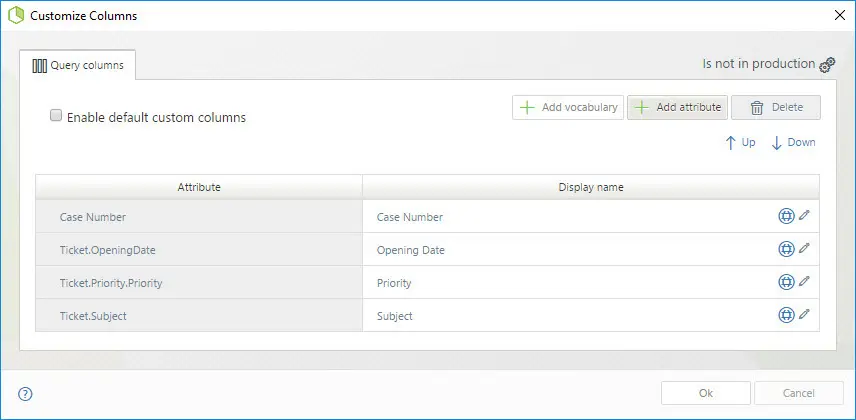Edit Case Number display name pencil
Screen dimensions: 856x420
coord(804,215)
